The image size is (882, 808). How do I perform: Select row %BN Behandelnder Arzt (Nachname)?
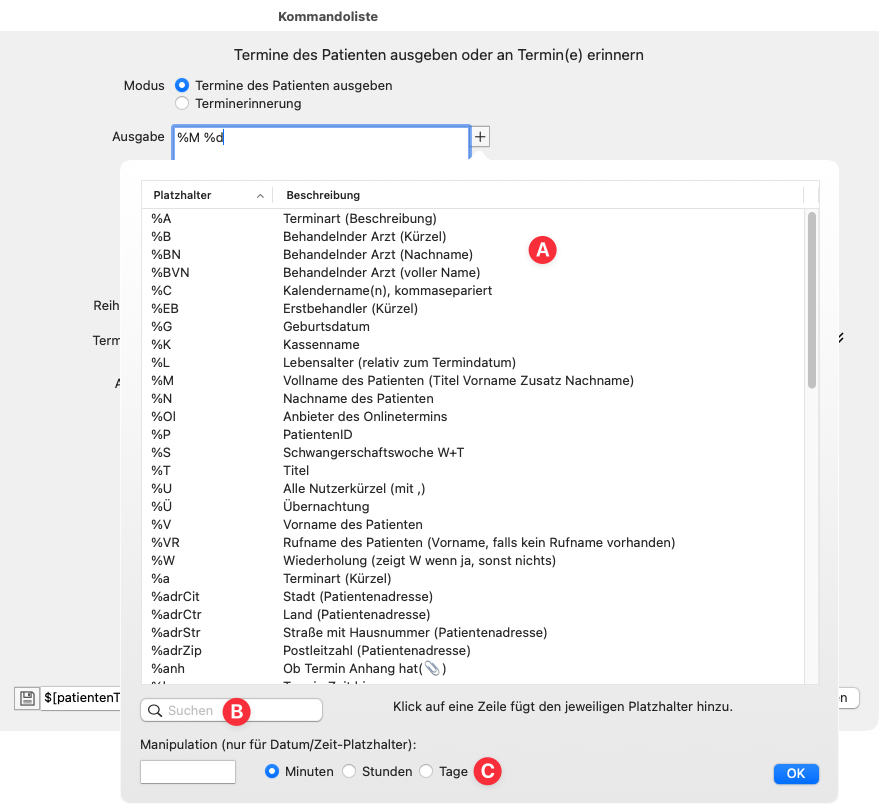click(474, 254)
